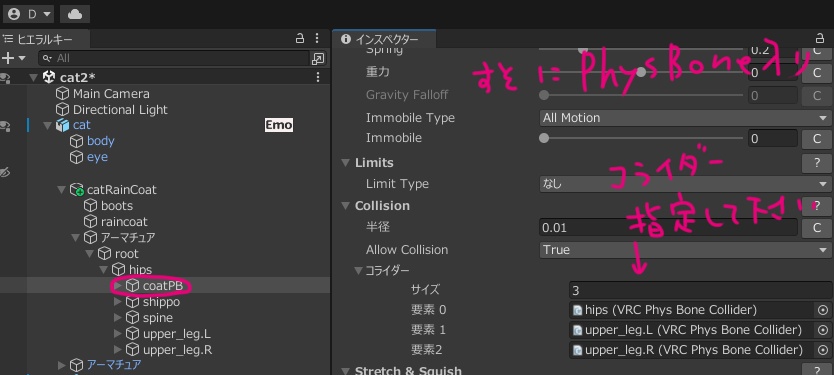Switch to the Inspector tab
The height and width of the screenshot is (375, 834).
coord(384,39)
